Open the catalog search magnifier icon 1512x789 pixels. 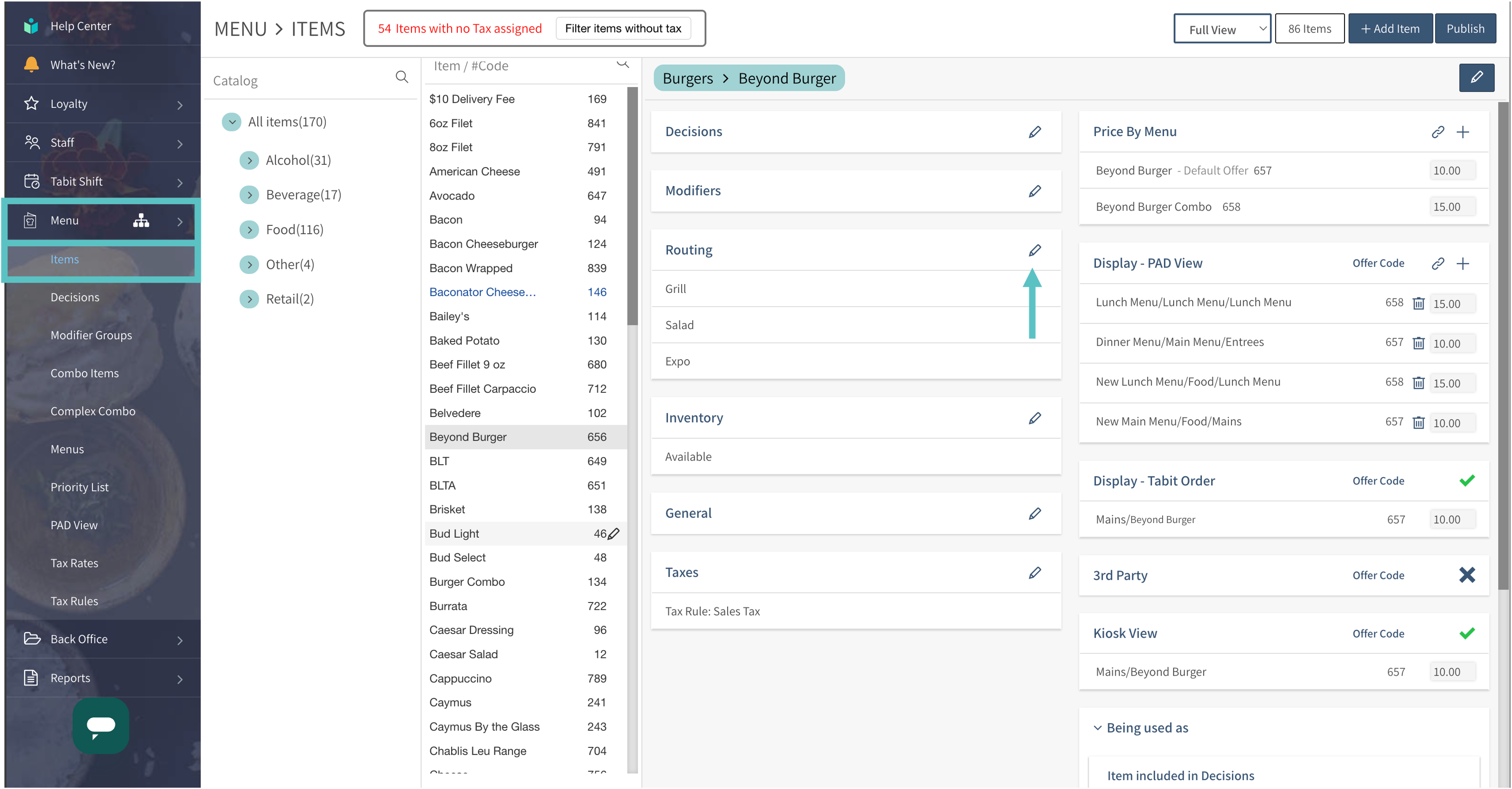(x=401, y=77)
